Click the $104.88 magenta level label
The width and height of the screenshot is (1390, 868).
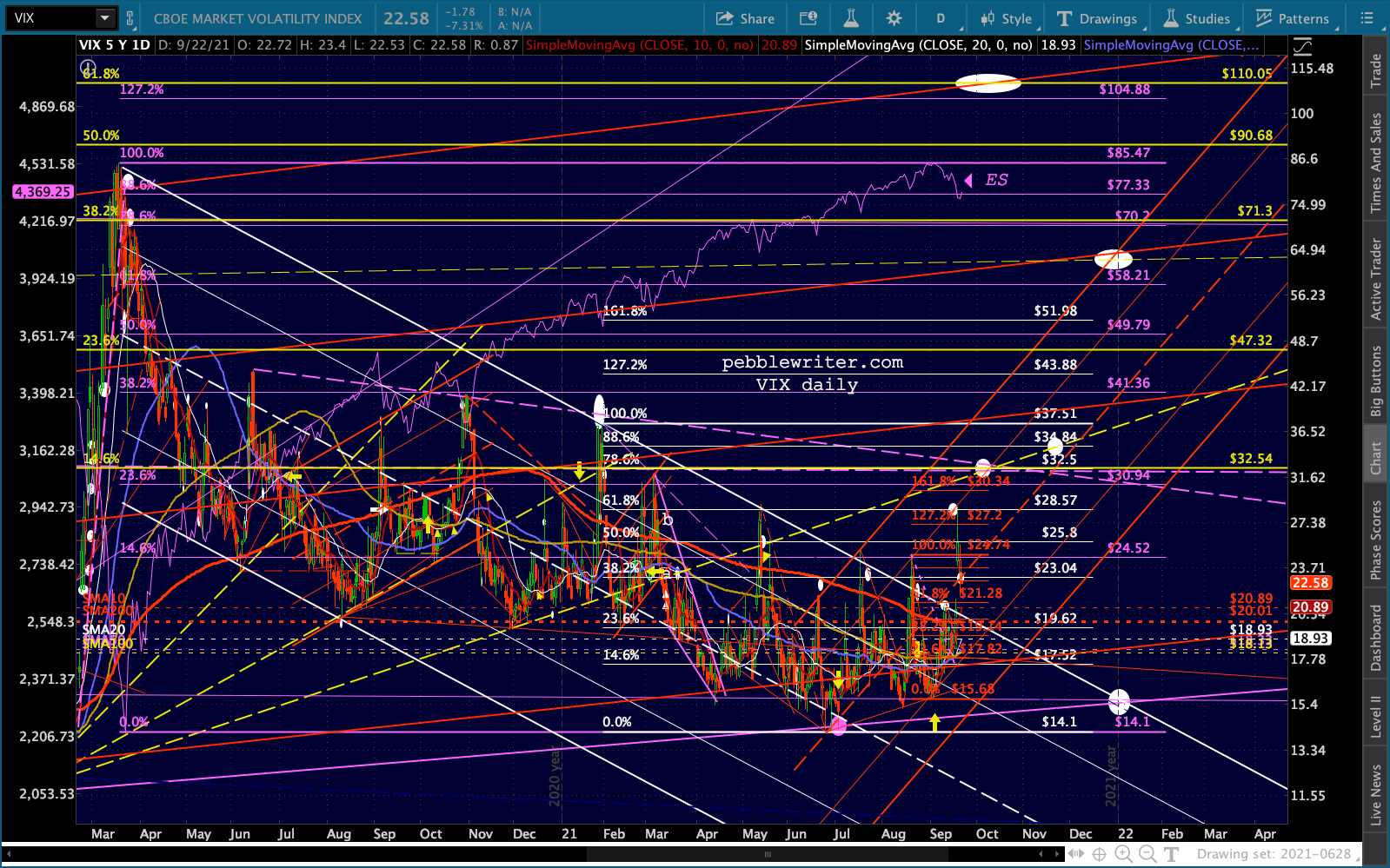click(1125, 89)
